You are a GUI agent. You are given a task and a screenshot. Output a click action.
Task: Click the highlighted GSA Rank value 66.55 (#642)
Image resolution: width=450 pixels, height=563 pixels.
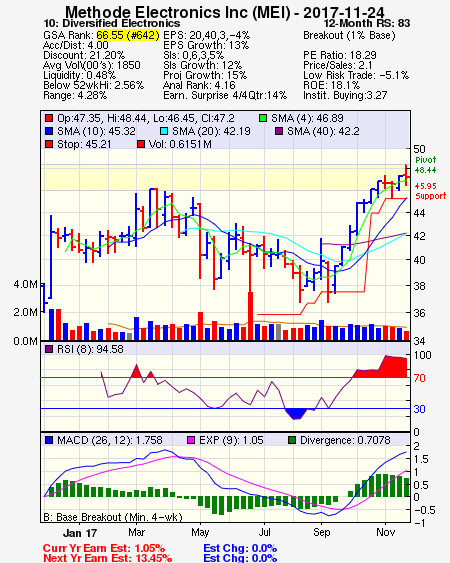coord(128,35)
